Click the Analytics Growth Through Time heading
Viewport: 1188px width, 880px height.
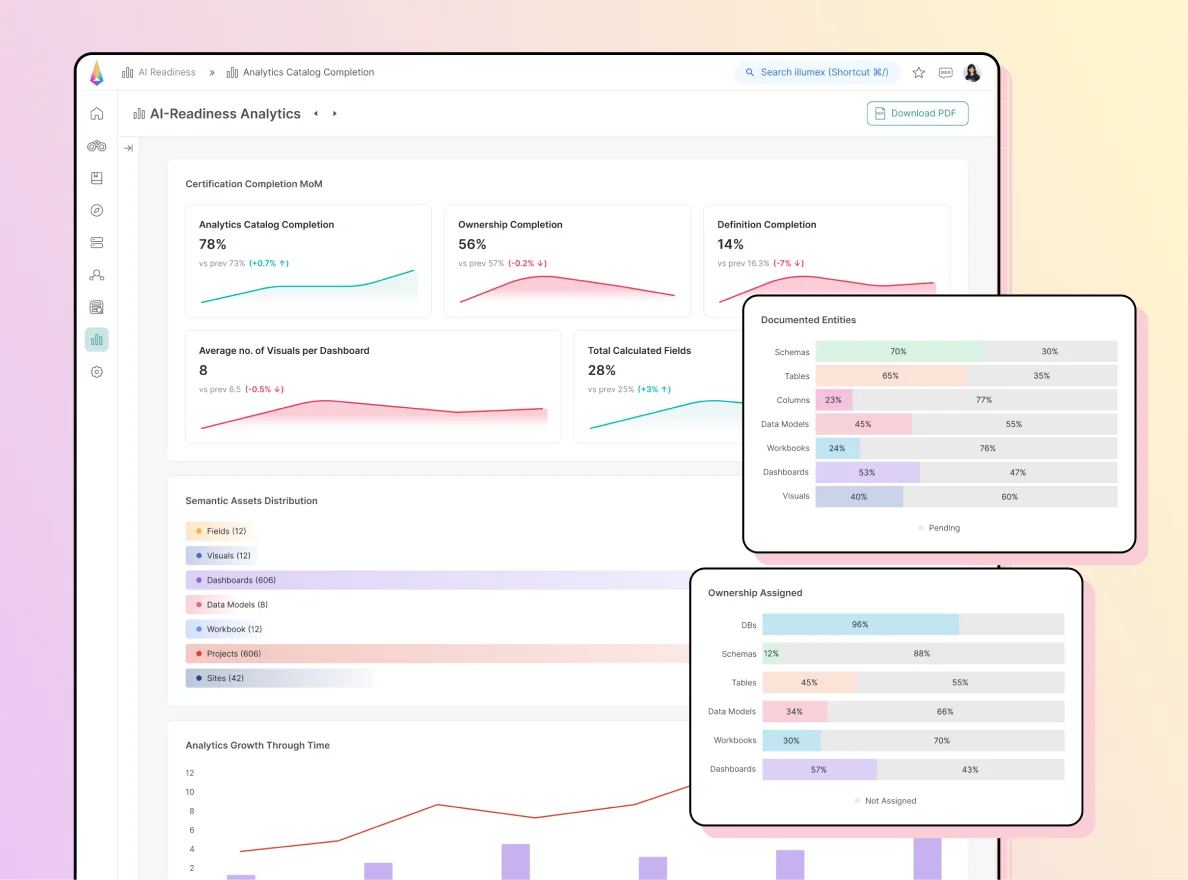(258, 746)
